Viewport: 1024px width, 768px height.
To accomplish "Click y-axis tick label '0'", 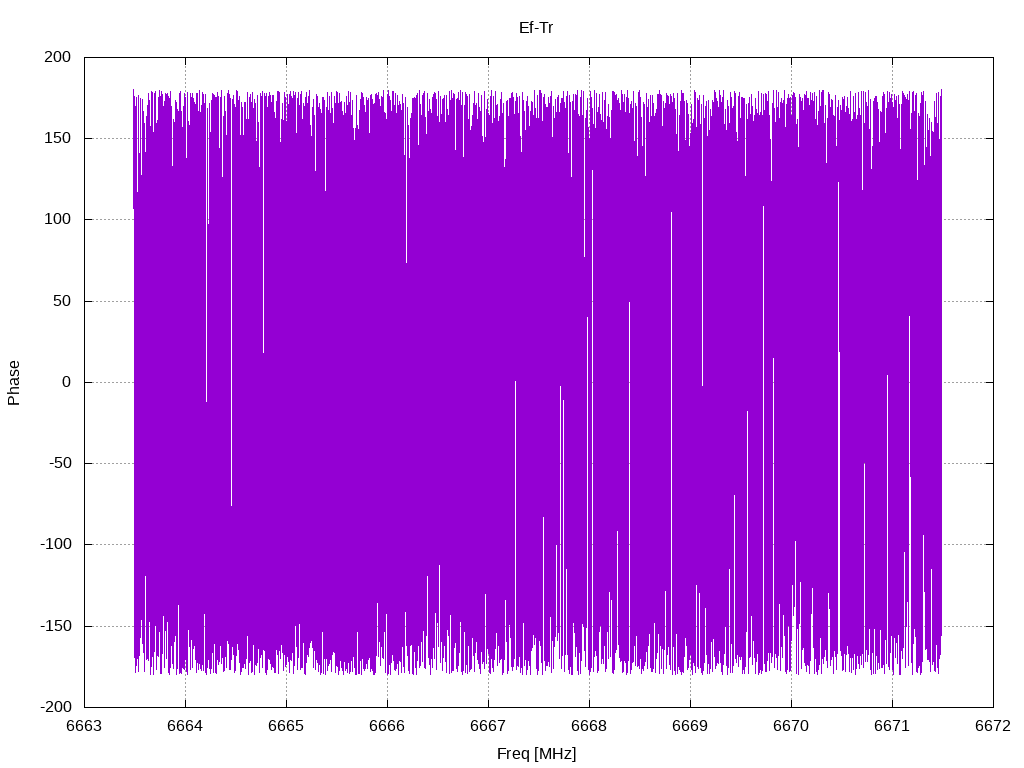I will [67, 382].
